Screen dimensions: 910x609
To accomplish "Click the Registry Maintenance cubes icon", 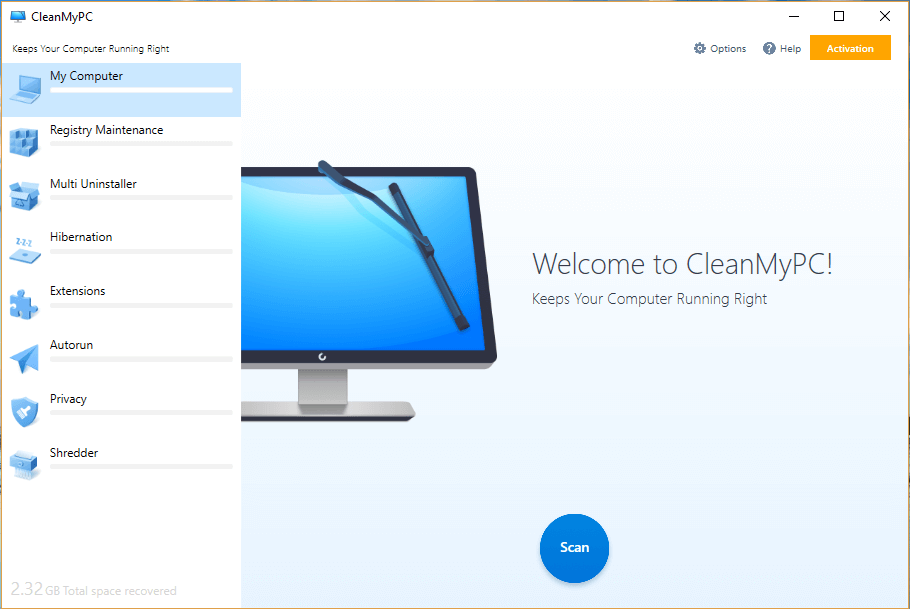I will (x=24, y=142).
